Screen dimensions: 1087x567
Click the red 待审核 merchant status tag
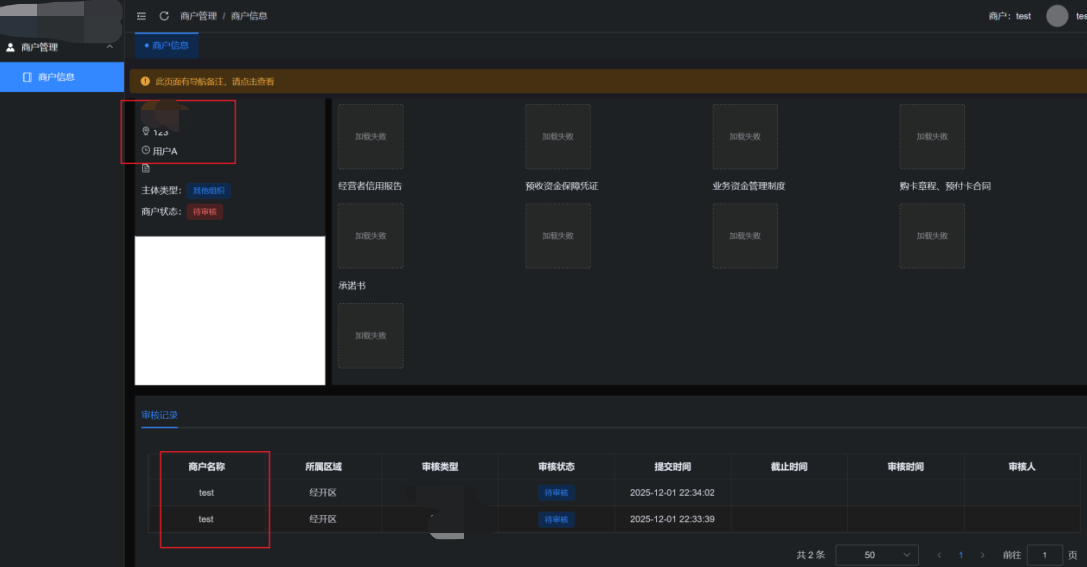click(x=205, y=211)
